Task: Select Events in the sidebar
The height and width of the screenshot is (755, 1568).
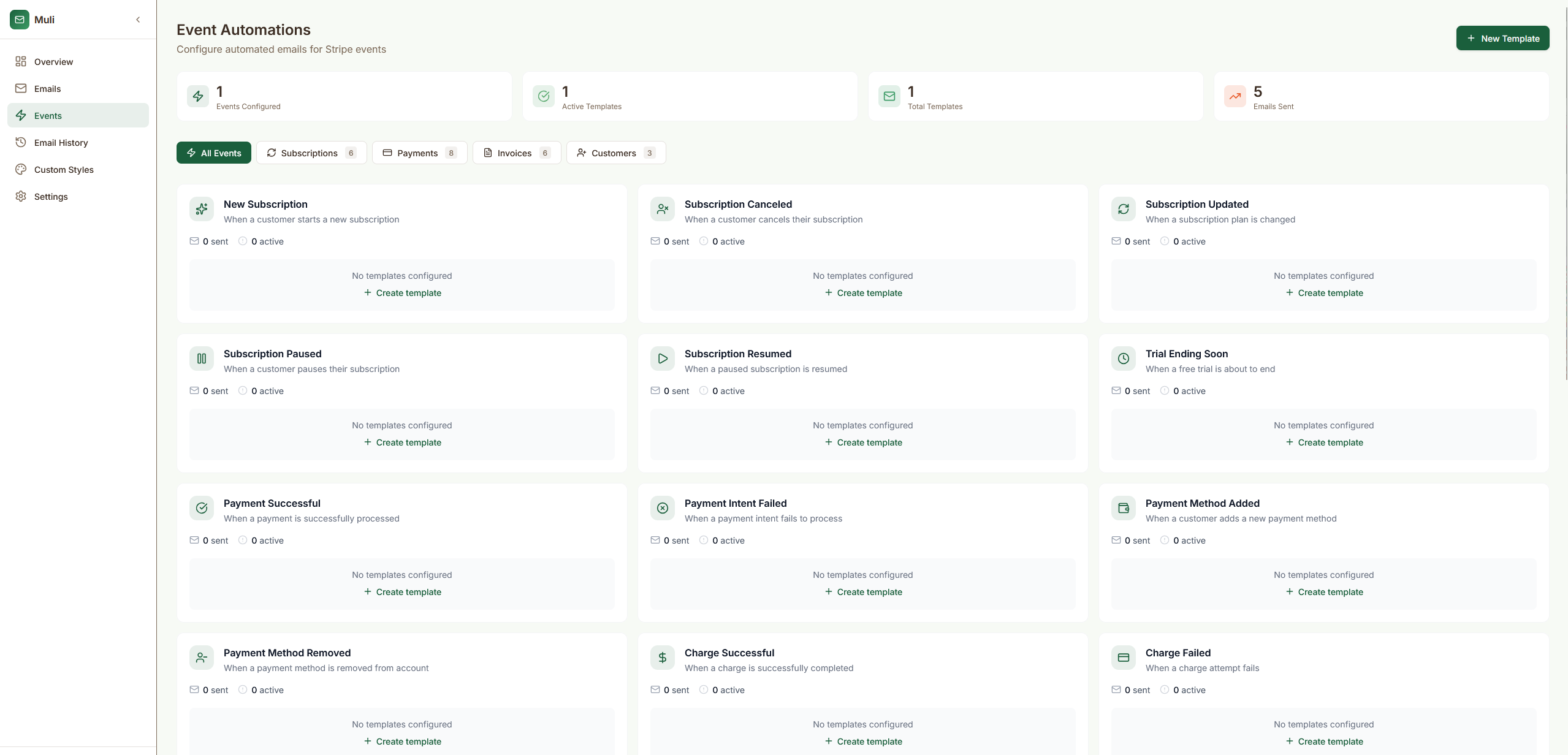Action: [48, 115]
